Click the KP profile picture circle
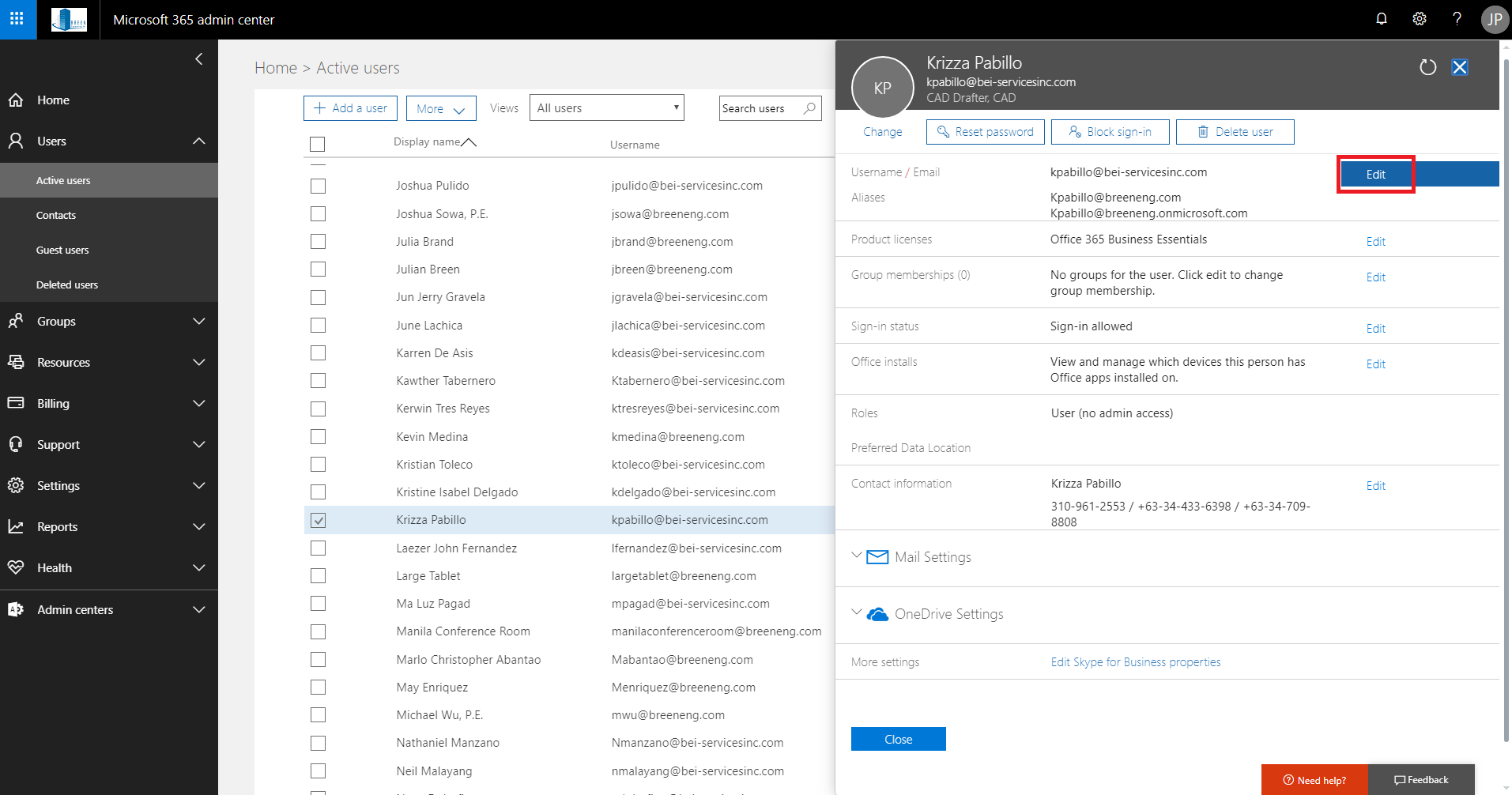1512x795 pixels. (x=882, y=88)
